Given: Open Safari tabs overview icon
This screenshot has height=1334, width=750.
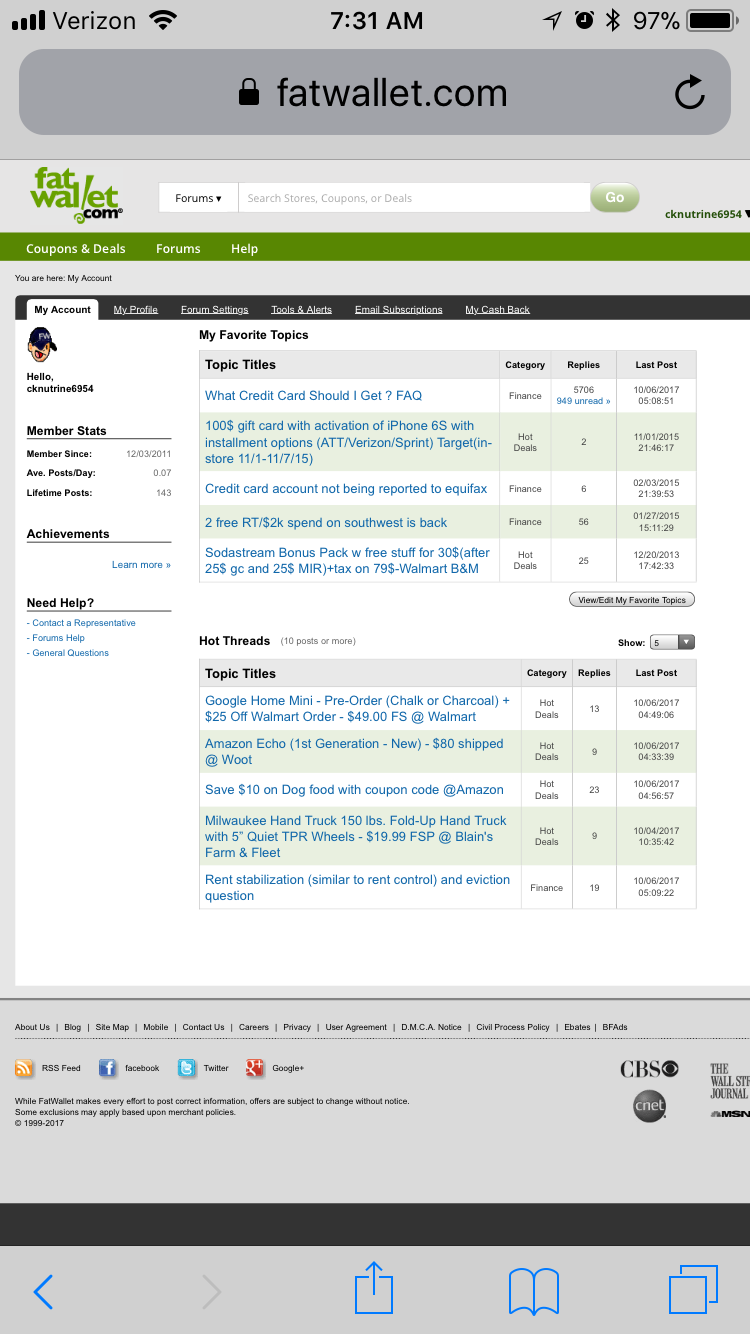Looking at the screenshot, I should click(x=693, y=1289).
